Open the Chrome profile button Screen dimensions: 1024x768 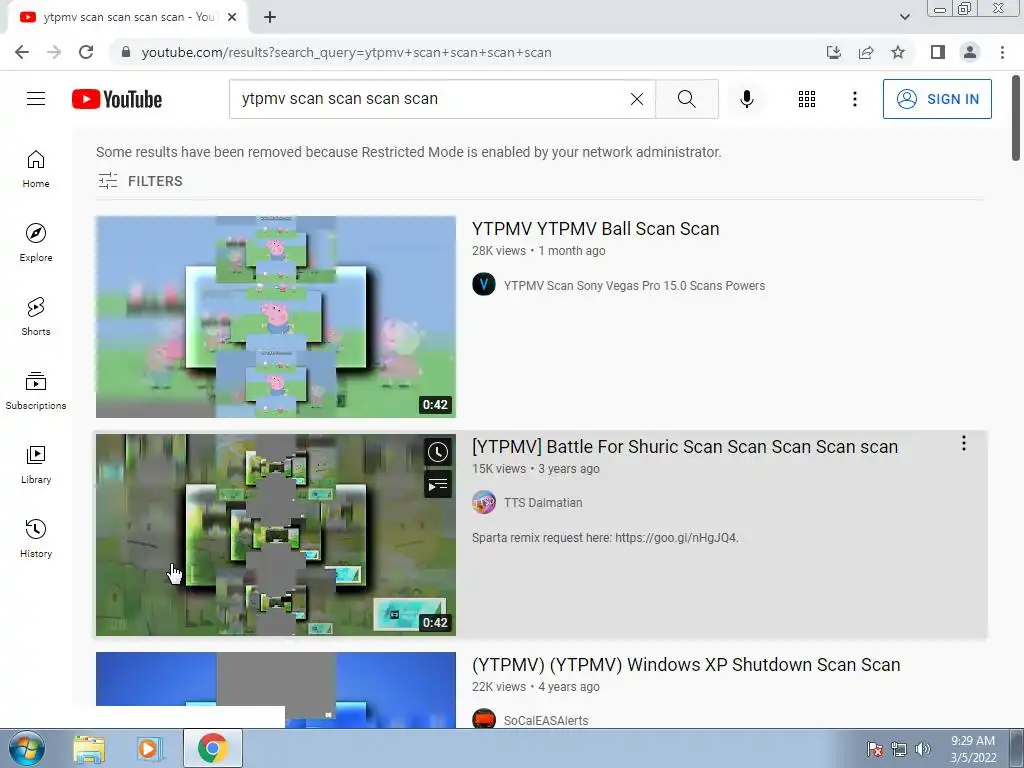click(970, 52)
